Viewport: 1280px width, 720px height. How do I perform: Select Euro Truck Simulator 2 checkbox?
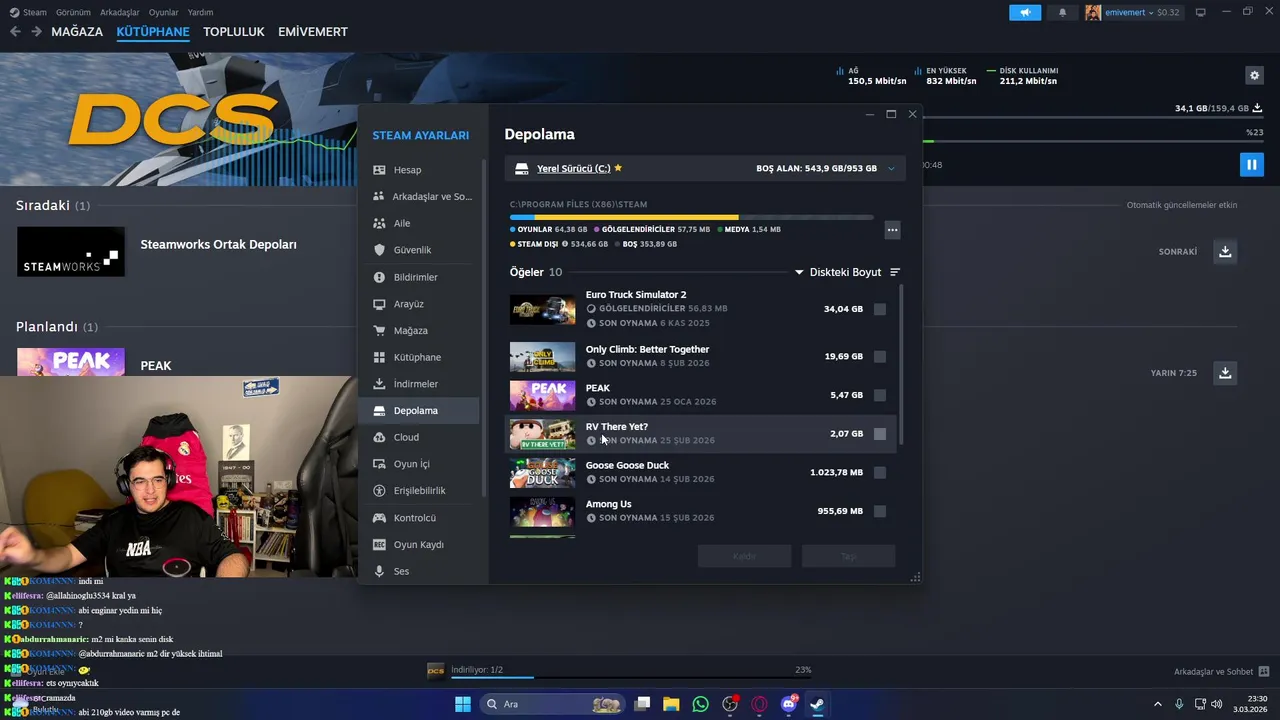click(880, 310)
